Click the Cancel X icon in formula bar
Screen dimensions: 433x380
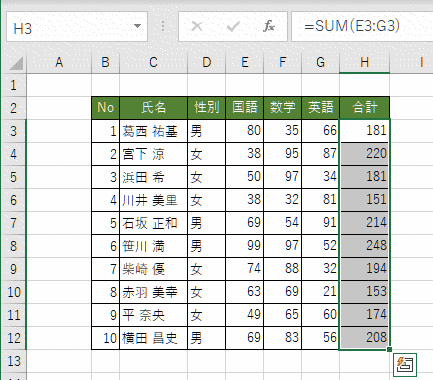click(197, 26)
